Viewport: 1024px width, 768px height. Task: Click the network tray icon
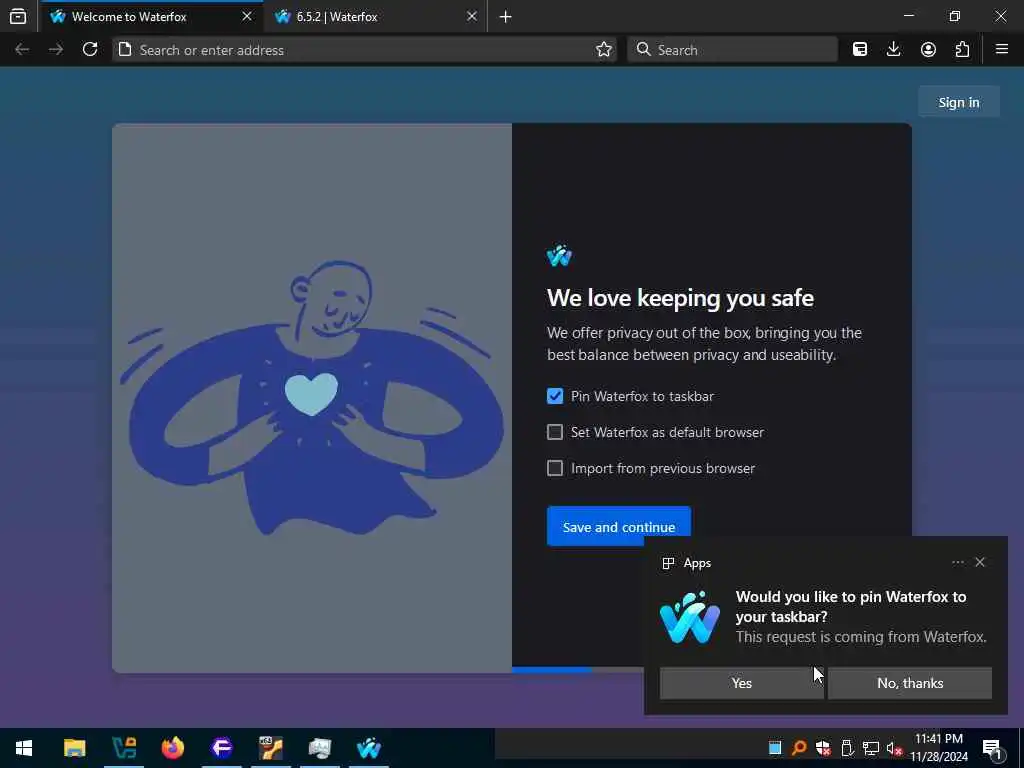coord(871,748)
